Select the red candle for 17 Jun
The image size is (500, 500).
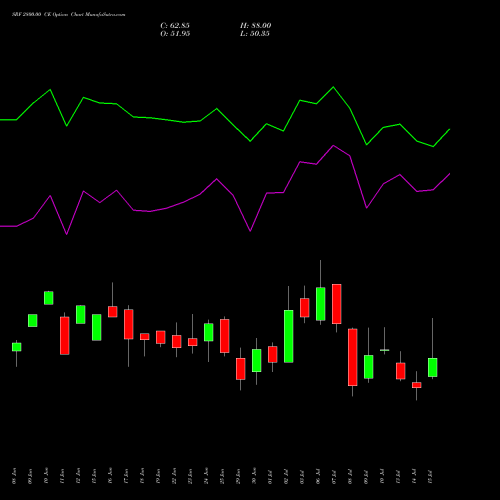(129, 324)
